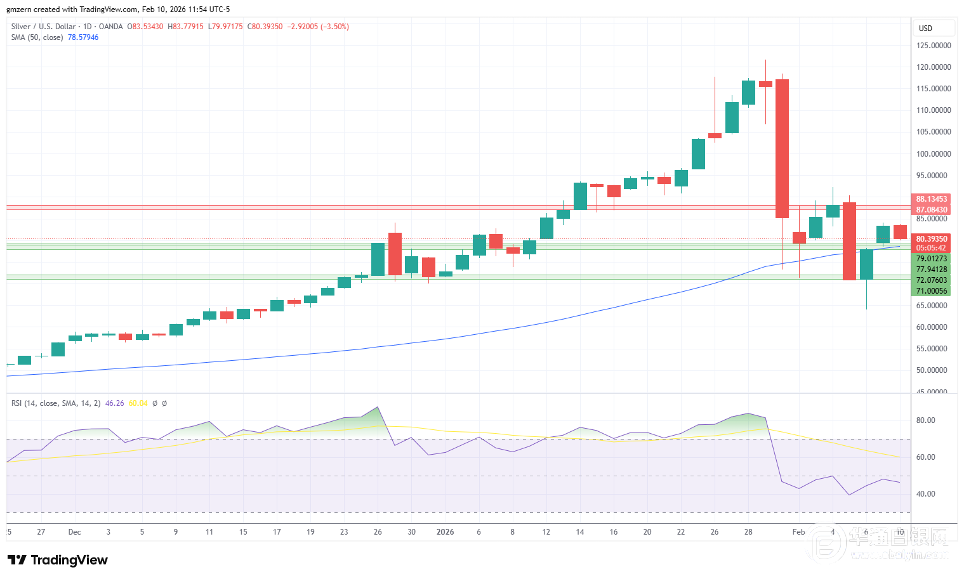The width and height of the screenshot is (964, 580).
Task: Click the 2026 label on the time axis
Action: [445, 533]
